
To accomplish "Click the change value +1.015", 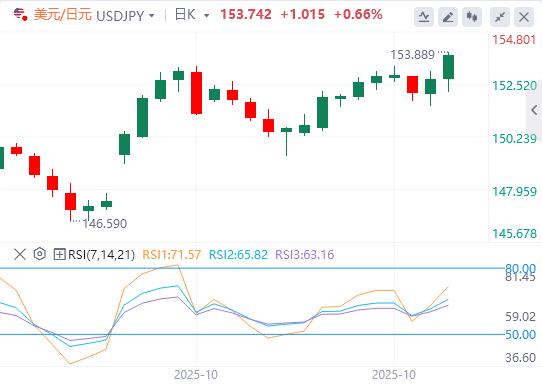I will (303, 15).
